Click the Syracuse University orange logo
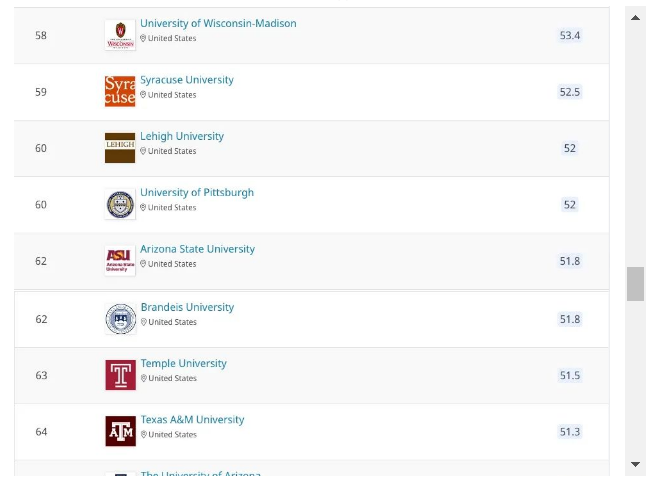This screenshot has width=657, height=491. click(120, 91)
